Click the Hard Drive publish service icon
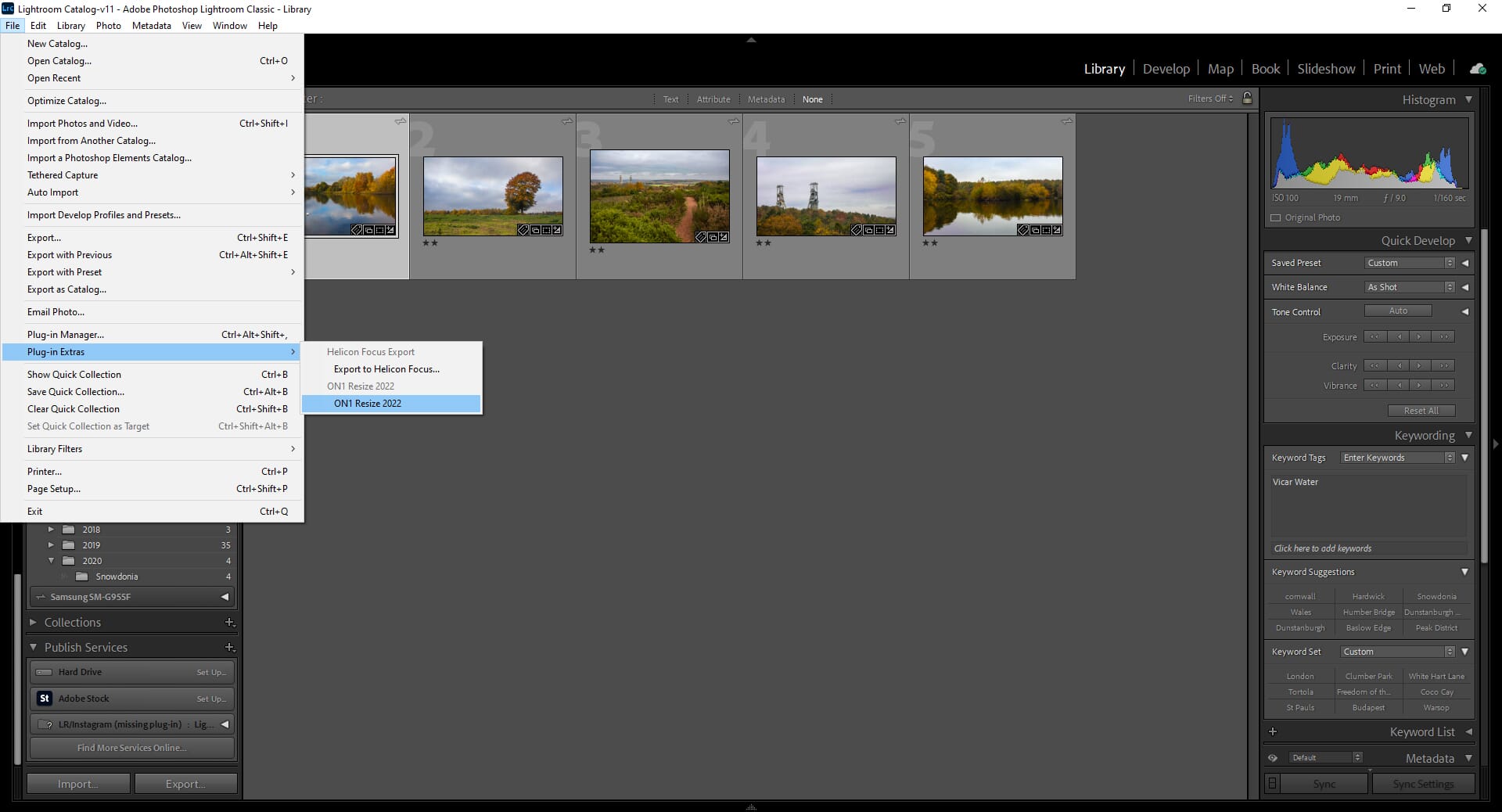This screenshot has height=812, width=1502. [x=45, y=672]
